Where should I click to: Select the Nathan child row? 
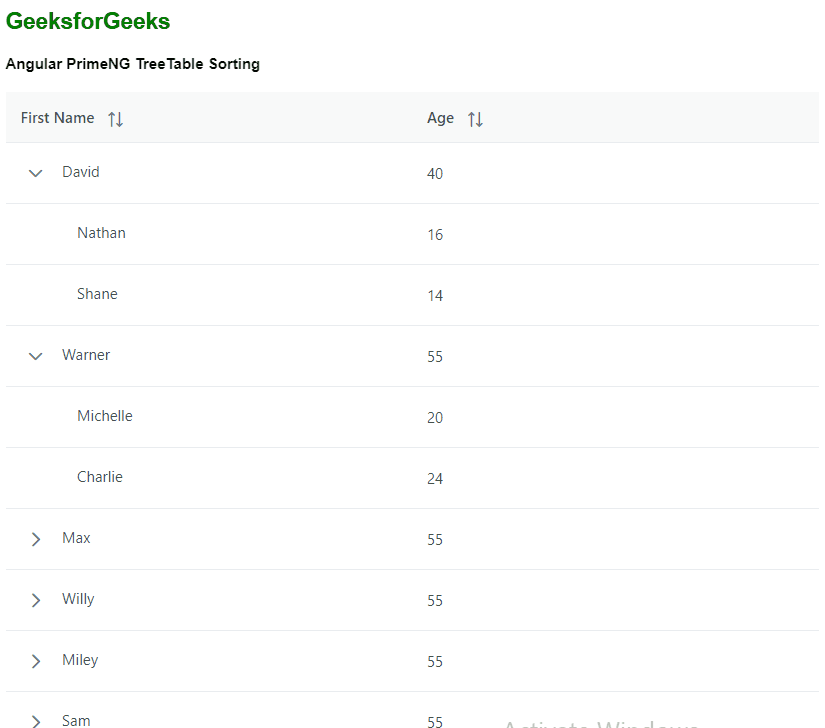pos(101,233)
